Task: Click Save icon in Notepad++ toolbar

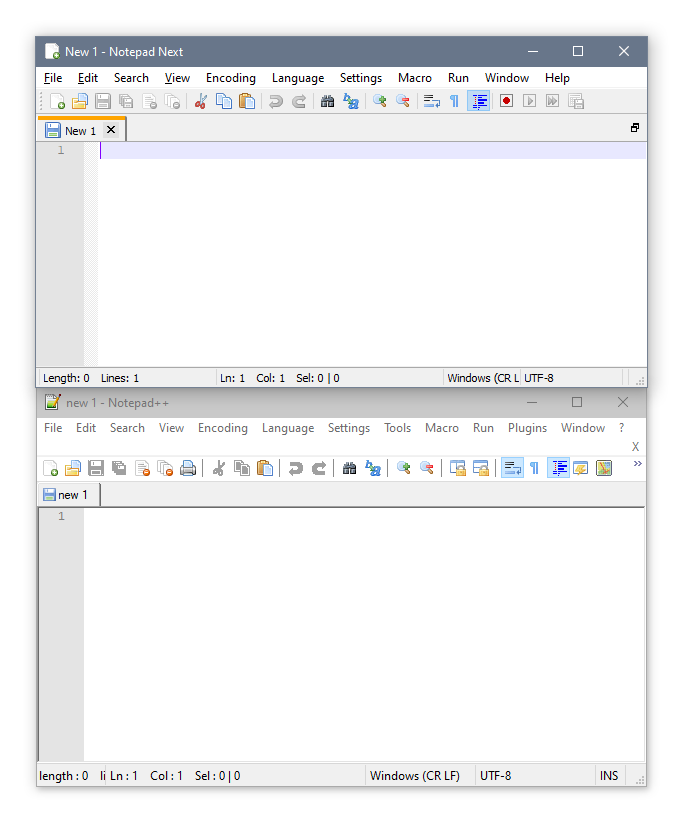Action: point(96,468)
